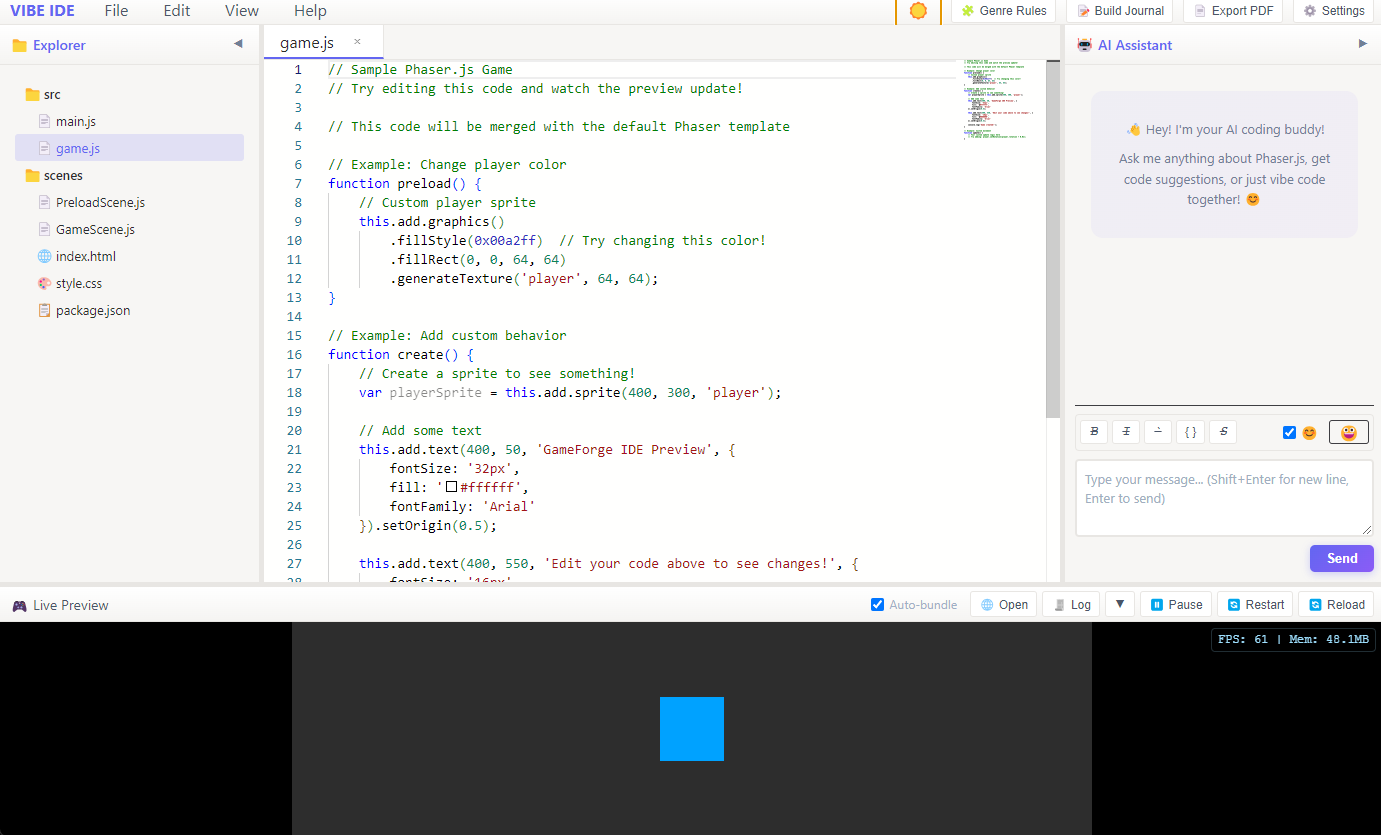Click the gamepad icon beside Live Preview
The image size is (1381, 835).
pos(20,605)
